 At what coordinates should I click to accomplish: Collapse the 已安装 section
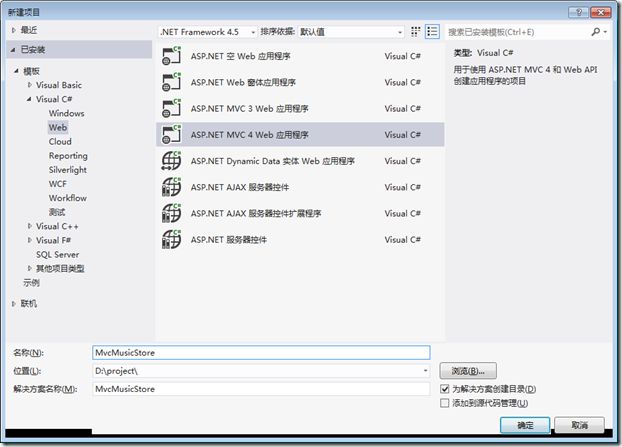point(13,50)
